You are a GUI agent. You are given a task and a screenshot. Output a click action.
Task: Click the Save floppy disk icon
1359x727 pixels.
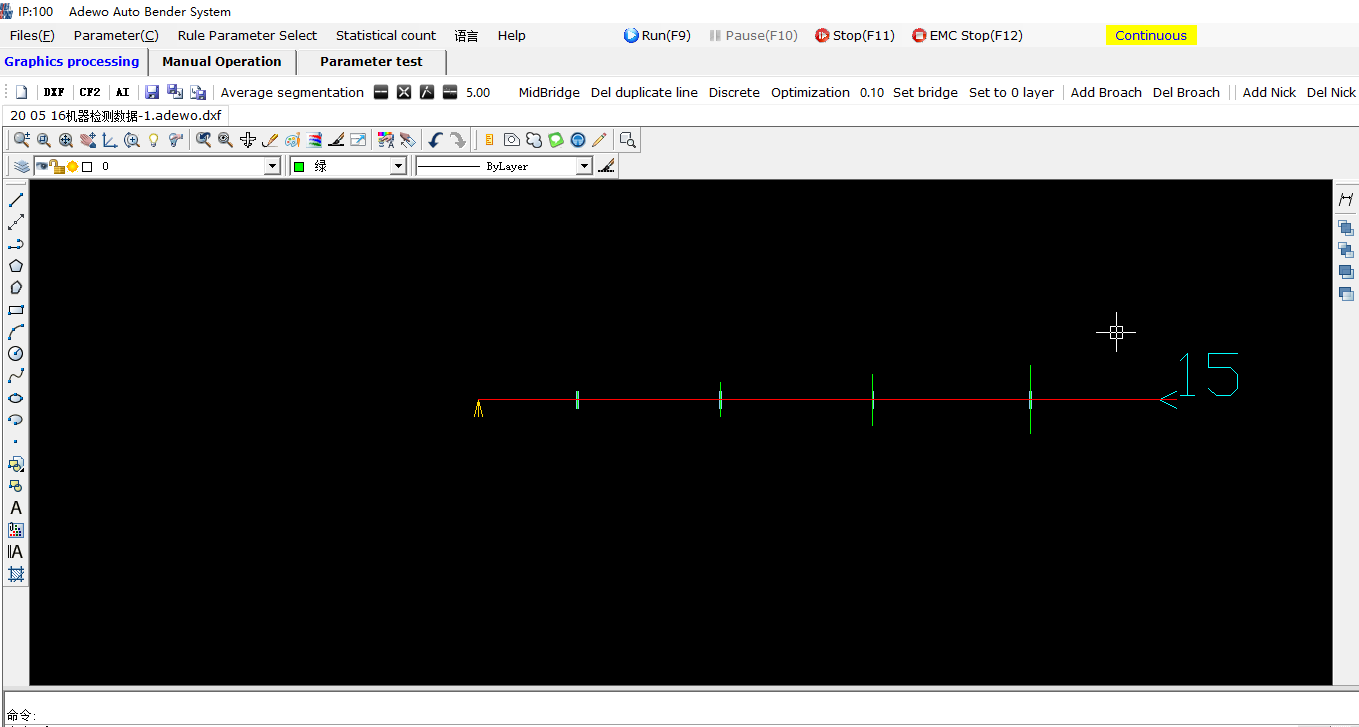tap(152, 92)
